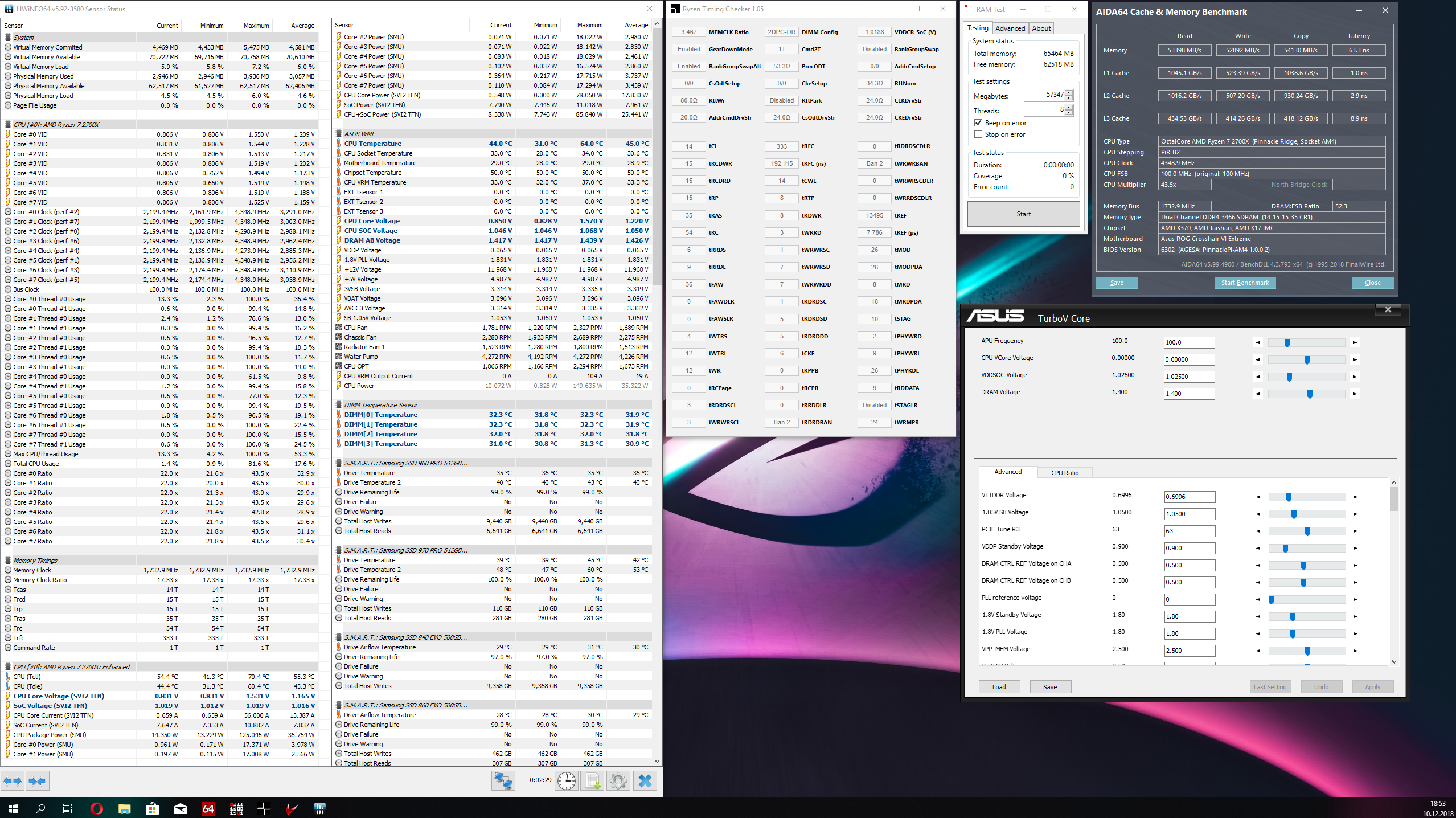The width and height of the screenshot is (1456, 818).
Task: Open the CPU Ratio tab in TurboV Core
Action: pyautogui.click(x=1064, y=472)
